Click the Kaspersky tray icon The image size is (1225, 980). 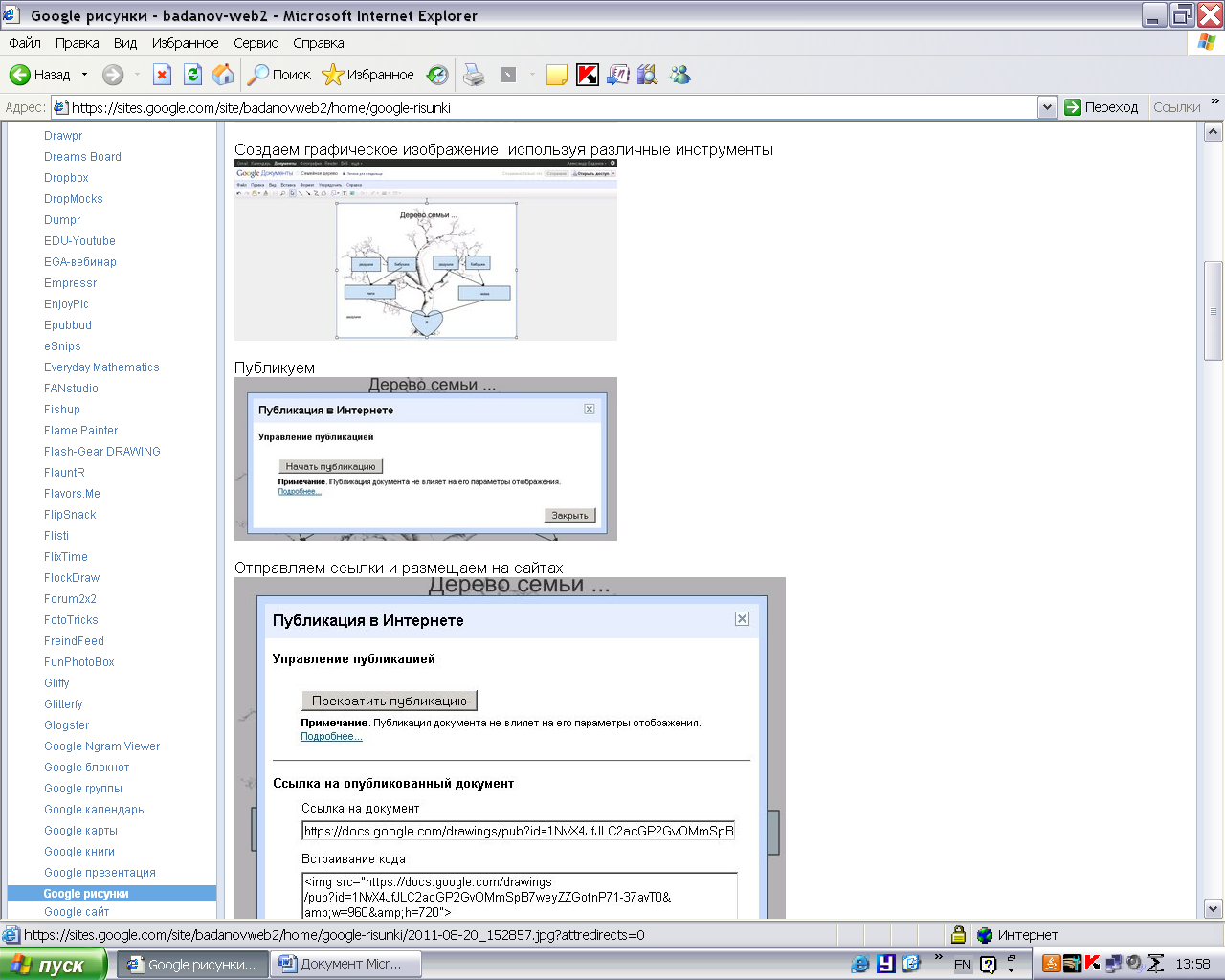point(1092,964)
